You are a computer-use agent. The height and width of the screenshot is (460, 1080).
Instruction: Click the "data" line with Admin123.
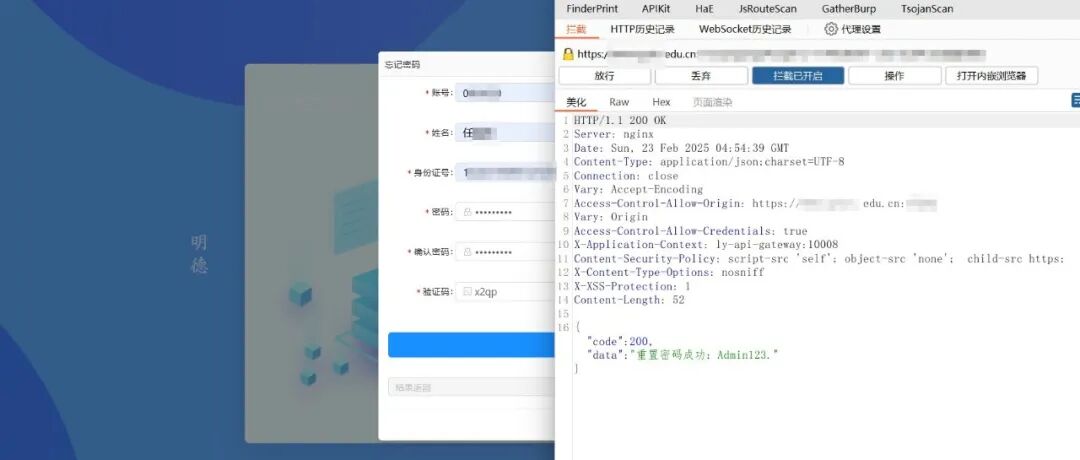click(683, 355)
